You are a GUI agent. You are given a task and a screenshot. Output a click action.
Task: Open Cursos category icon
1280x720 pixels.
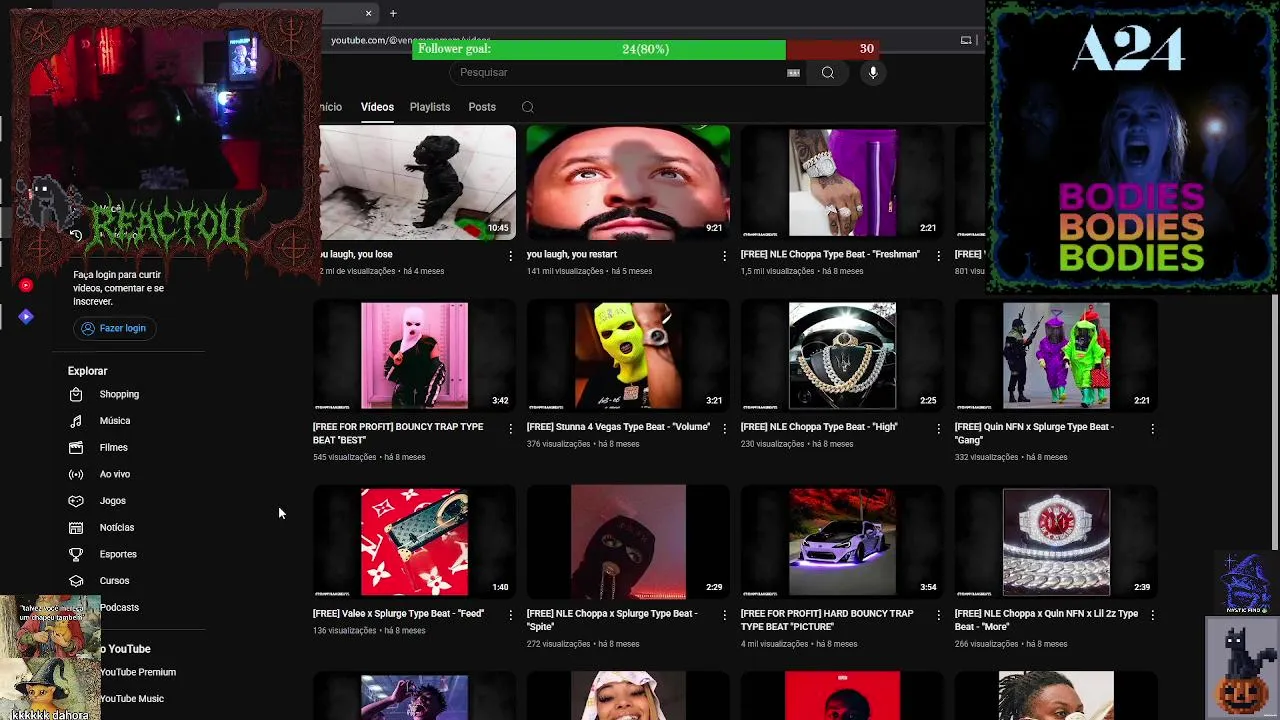click(x=76, y=580)
